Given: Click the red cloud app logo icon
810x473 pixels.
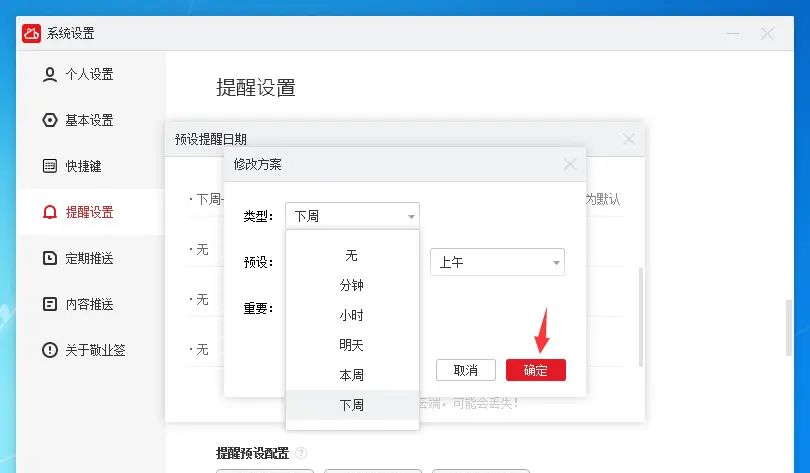Looking at the screenshot, I should (32, 34).
